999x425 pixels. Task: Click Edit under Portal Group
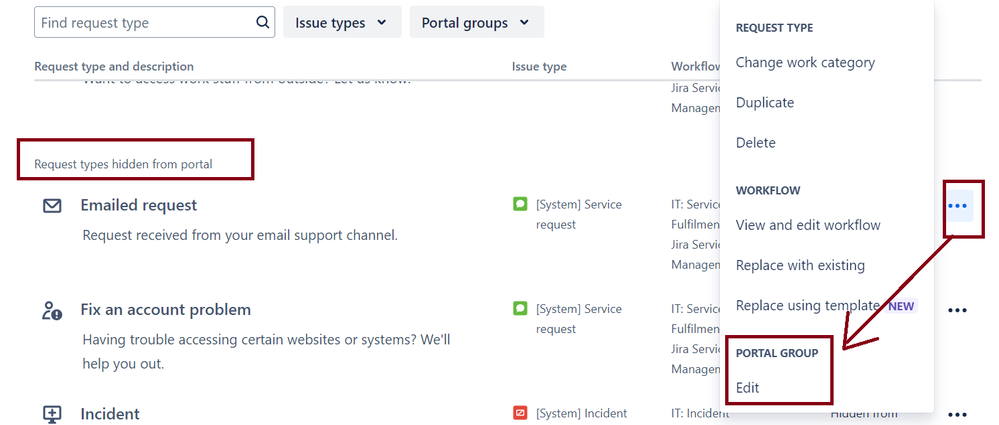(x=747, y=387)
